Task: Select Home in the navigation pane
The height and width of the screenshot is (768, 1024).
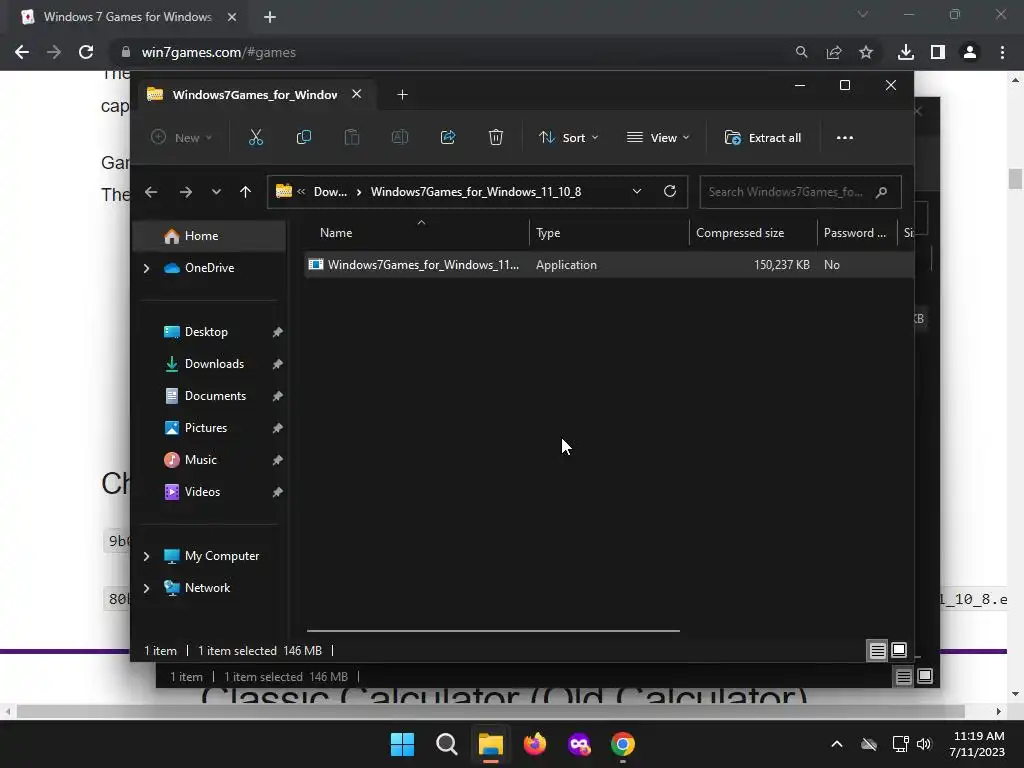Action: tap(209, 236)
